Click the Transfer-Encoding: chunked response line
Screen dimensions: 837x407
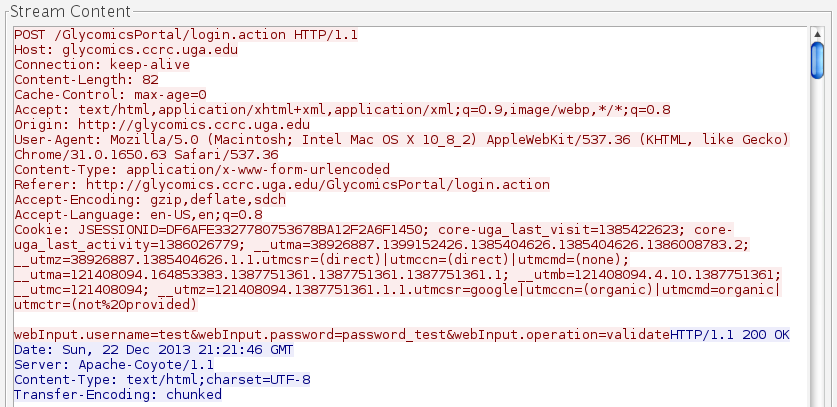[x=117, y=394]
